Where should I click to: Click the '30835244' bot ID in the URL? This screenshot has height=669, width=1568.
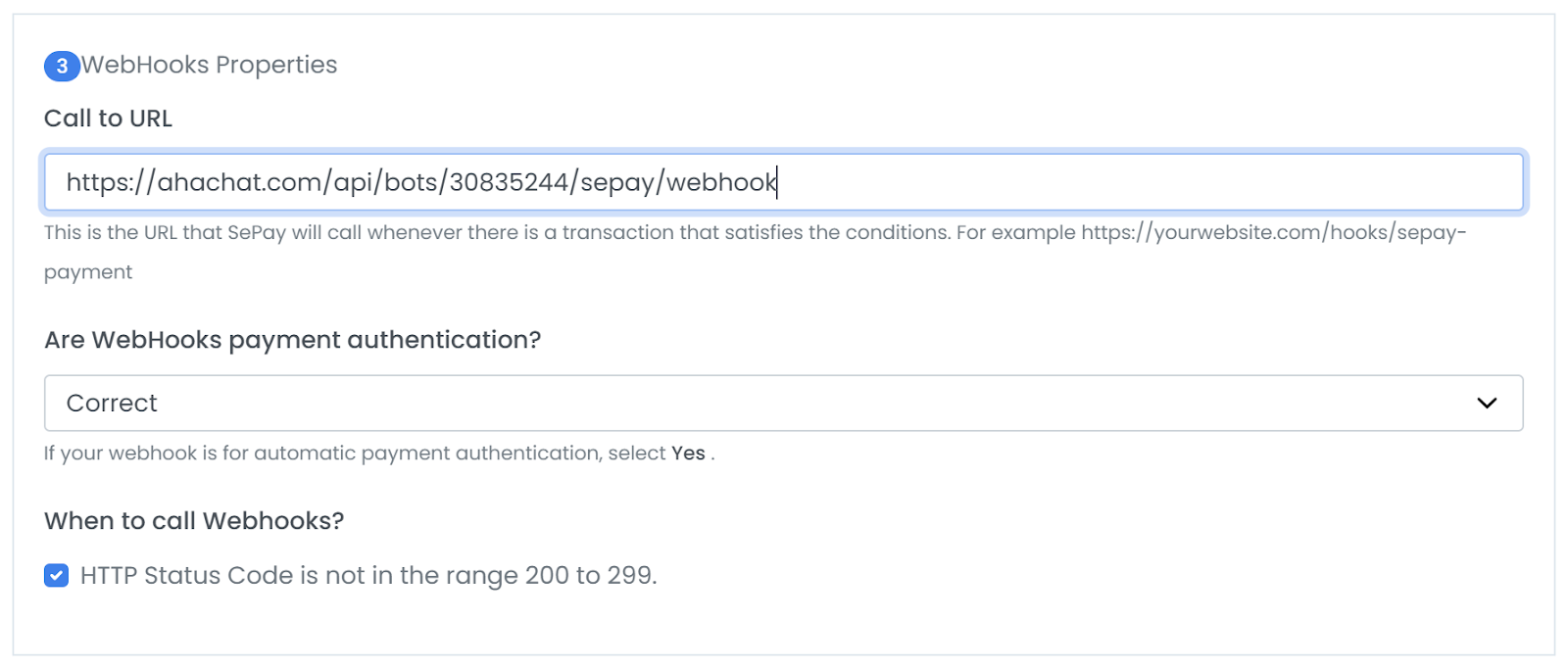(509, 182)
